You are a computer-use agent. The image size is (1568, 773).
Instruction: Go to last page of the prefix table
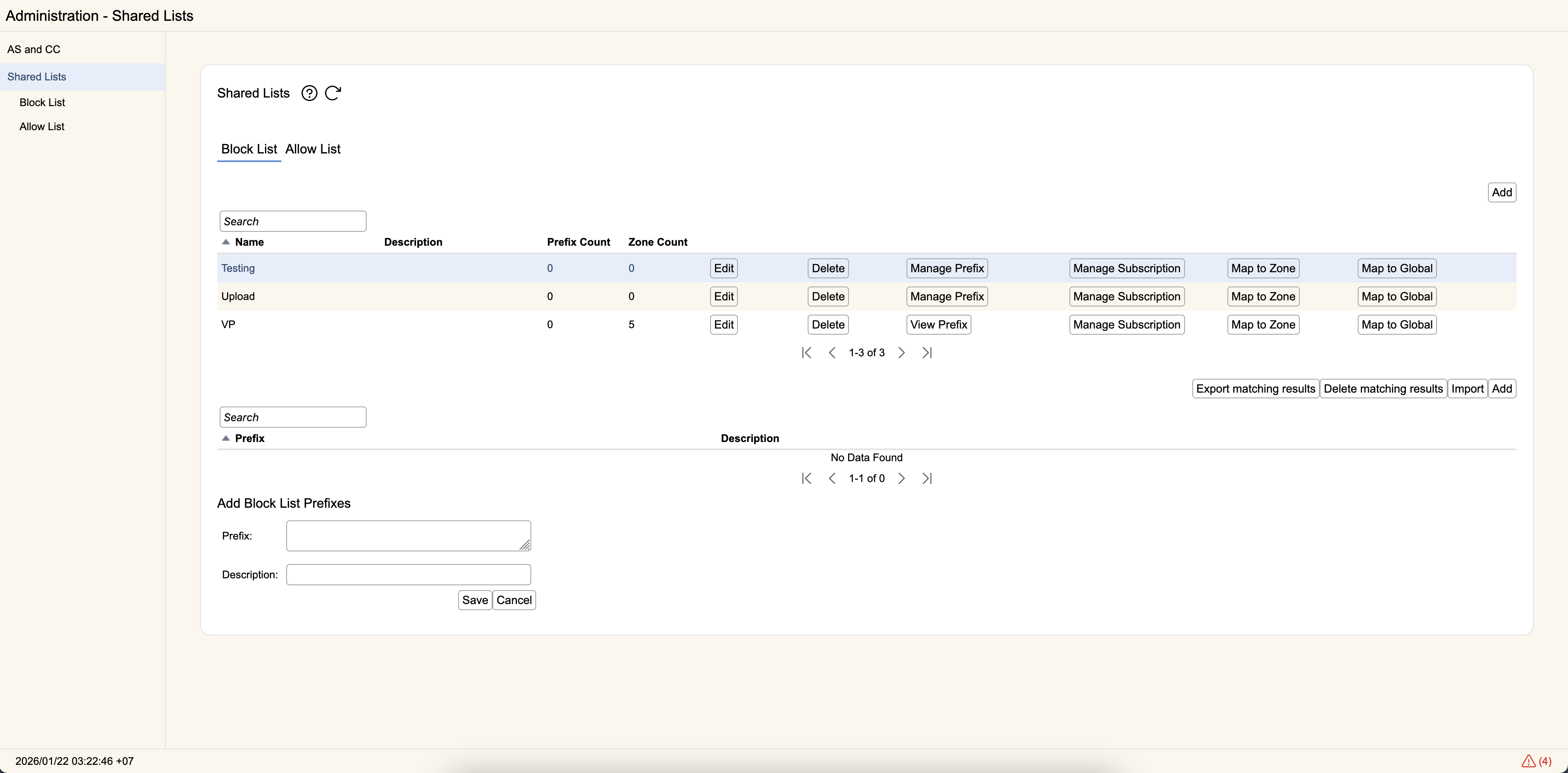click(927, 479)
